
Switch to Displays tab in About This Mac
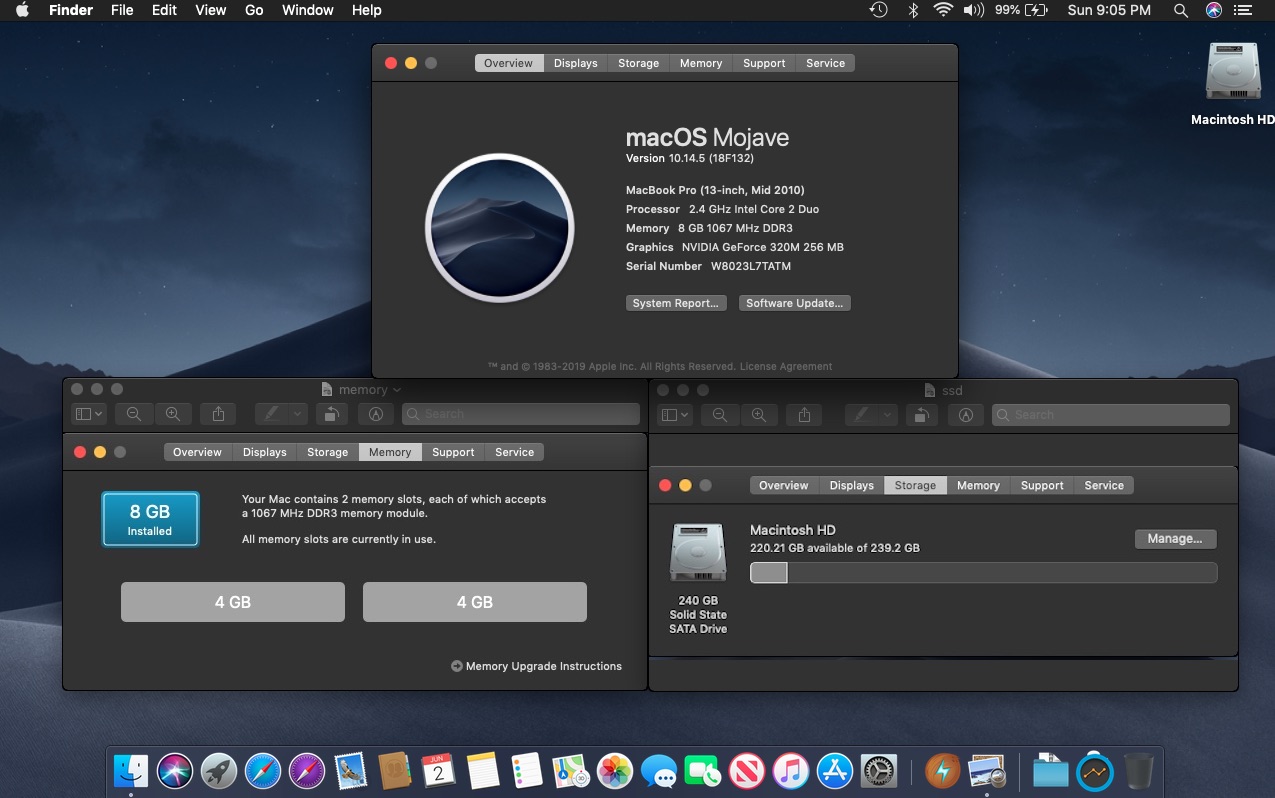tap(576, 63)
